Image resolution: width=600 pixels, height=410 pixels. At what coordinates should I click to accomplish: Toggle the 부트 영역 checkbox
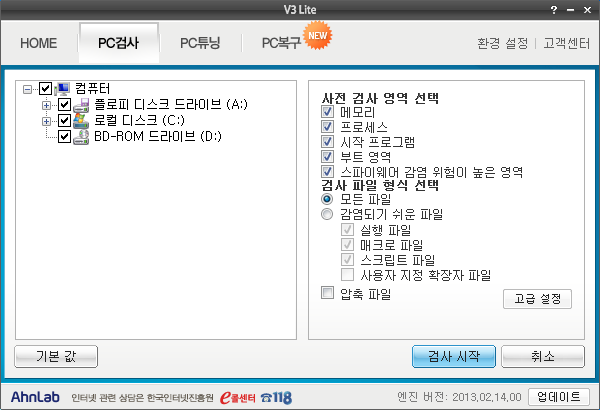pyautogui.click(x=327, y=157)
